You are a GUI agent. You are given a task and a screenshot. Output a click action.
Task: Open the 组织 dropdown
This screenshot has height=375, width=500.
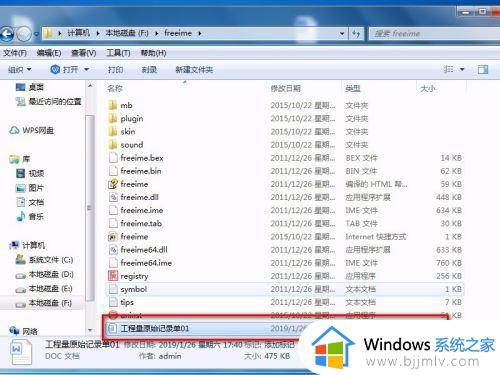pyautogui.click(x=19, y=70)
